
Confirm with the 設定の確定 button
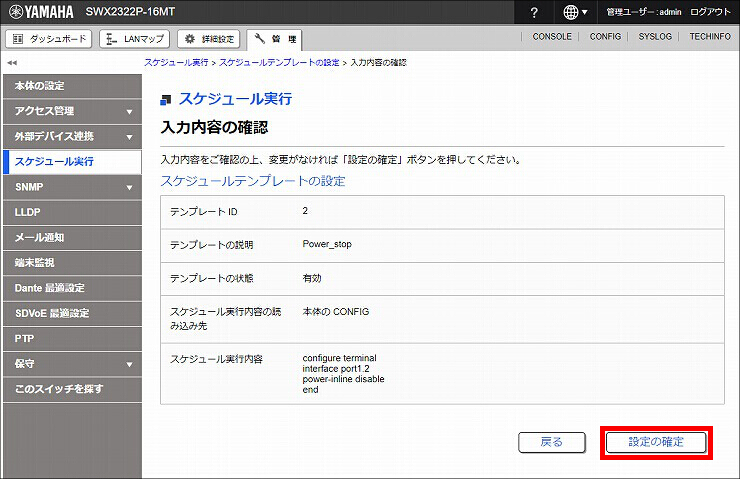point(656,442)
